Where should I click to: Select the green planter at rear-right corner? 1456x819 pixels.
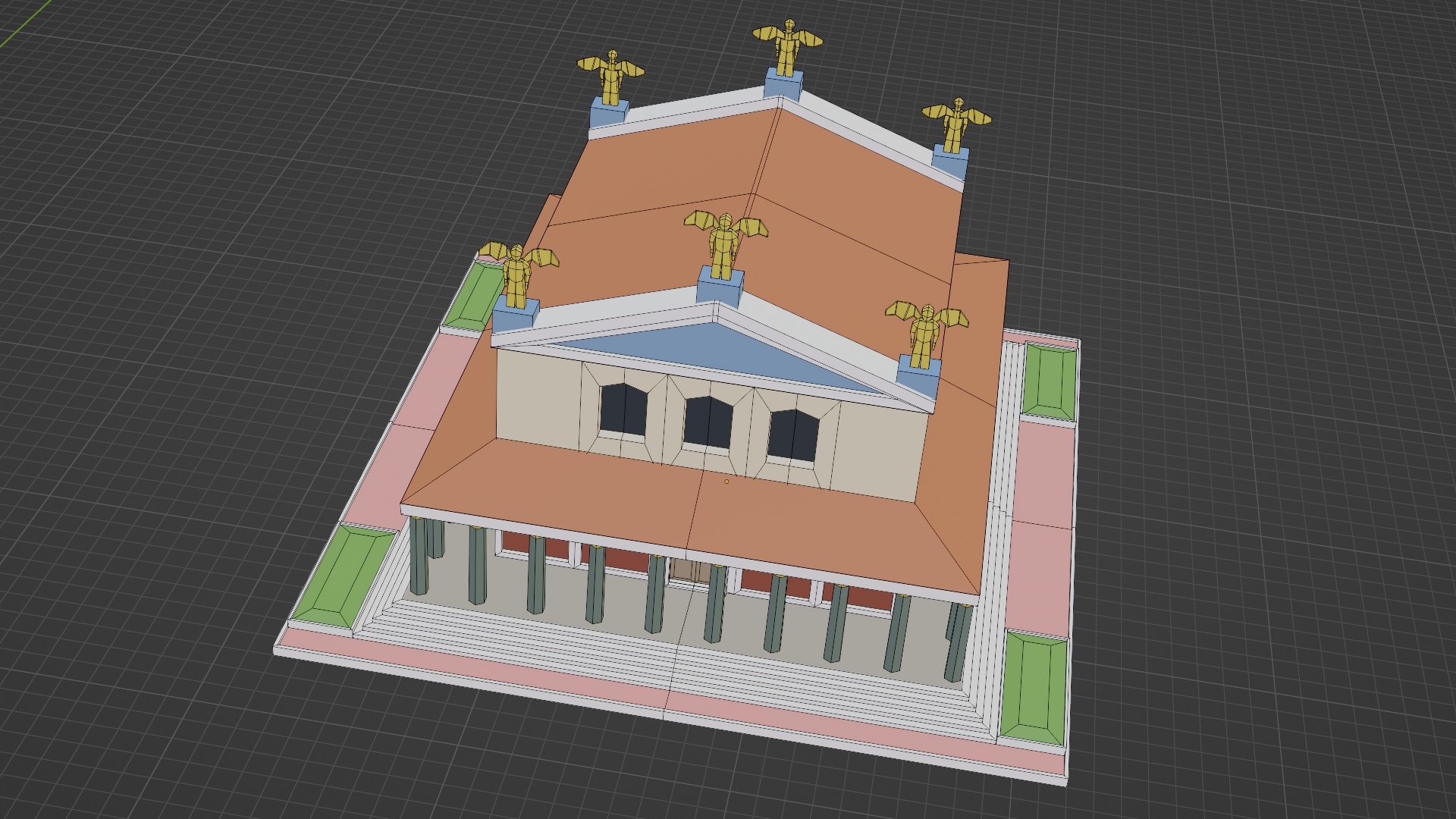point(1050,381)
